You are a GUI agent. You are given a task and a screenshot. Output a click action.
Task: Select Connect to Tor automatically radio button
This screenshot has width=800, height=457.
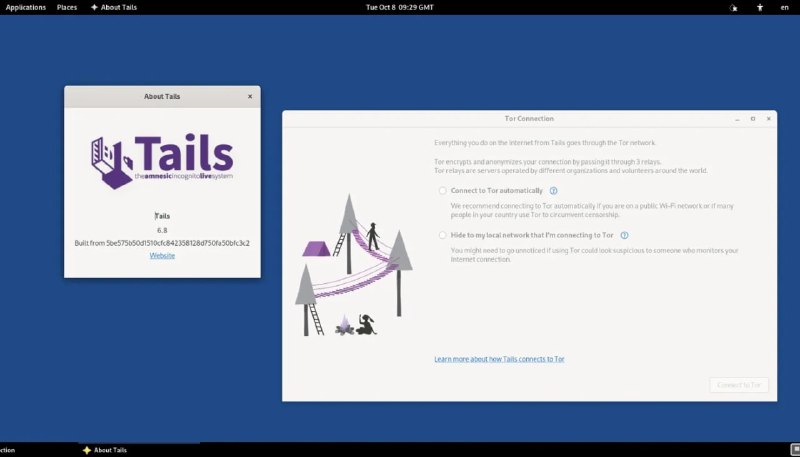click(442, 191)
